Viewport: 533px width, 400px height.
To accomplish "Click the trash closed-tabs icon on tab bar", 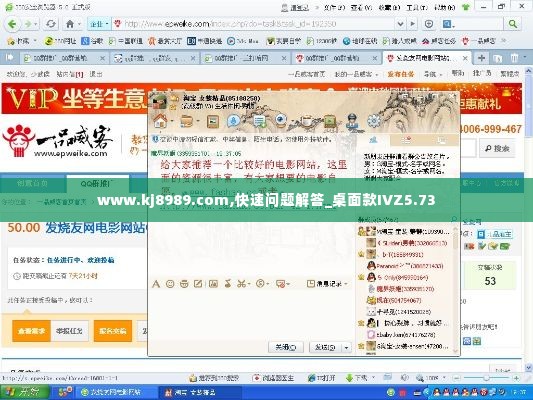I will pos(514,58).
